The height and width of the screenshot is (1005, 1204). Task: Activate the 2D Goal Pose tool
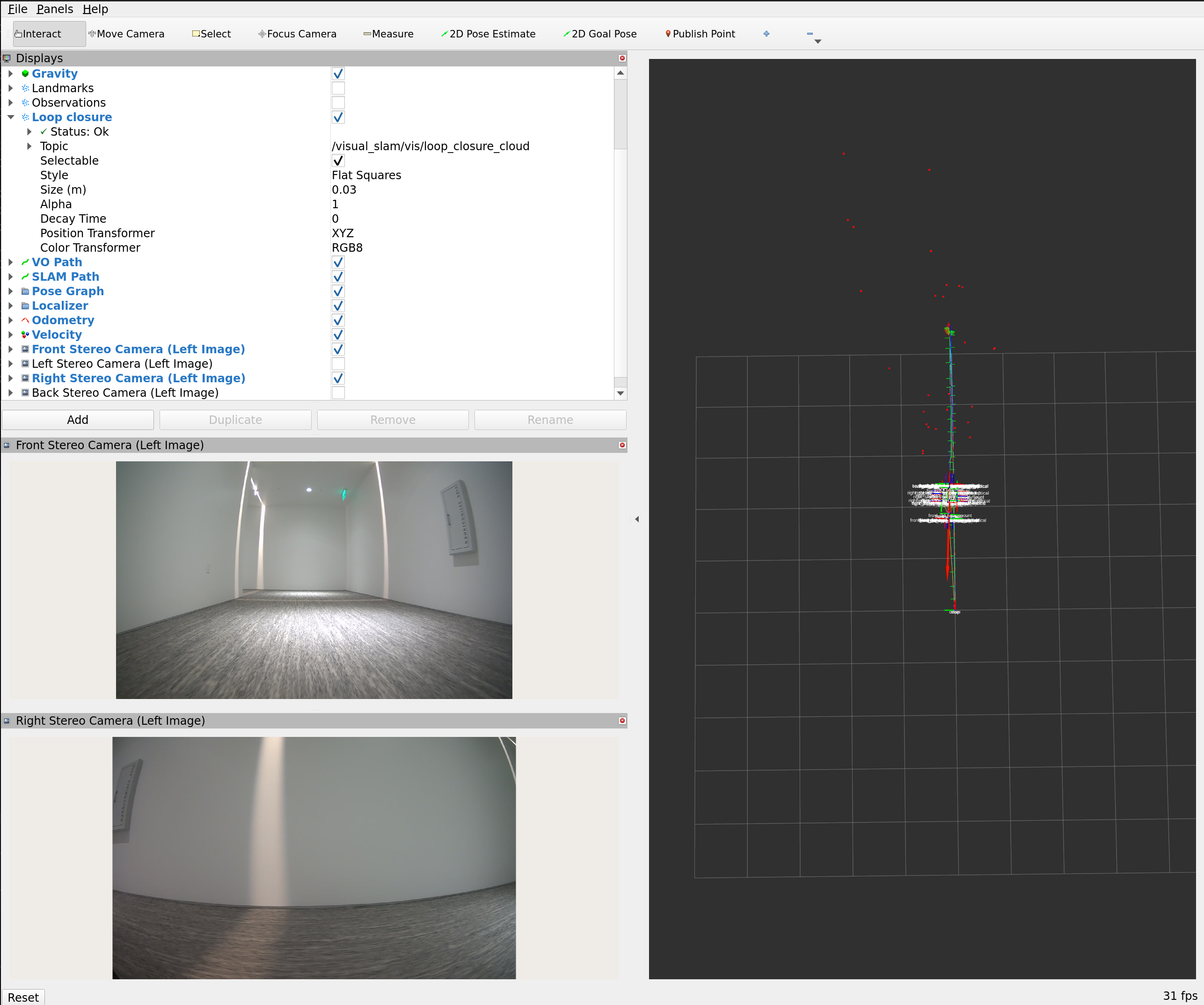600,34
